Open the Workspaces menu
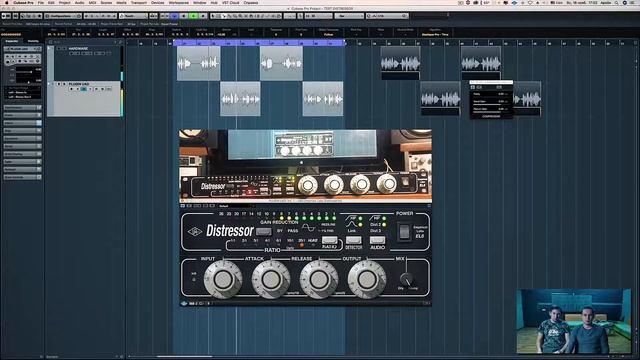640x360 pixels. [178, 2]
